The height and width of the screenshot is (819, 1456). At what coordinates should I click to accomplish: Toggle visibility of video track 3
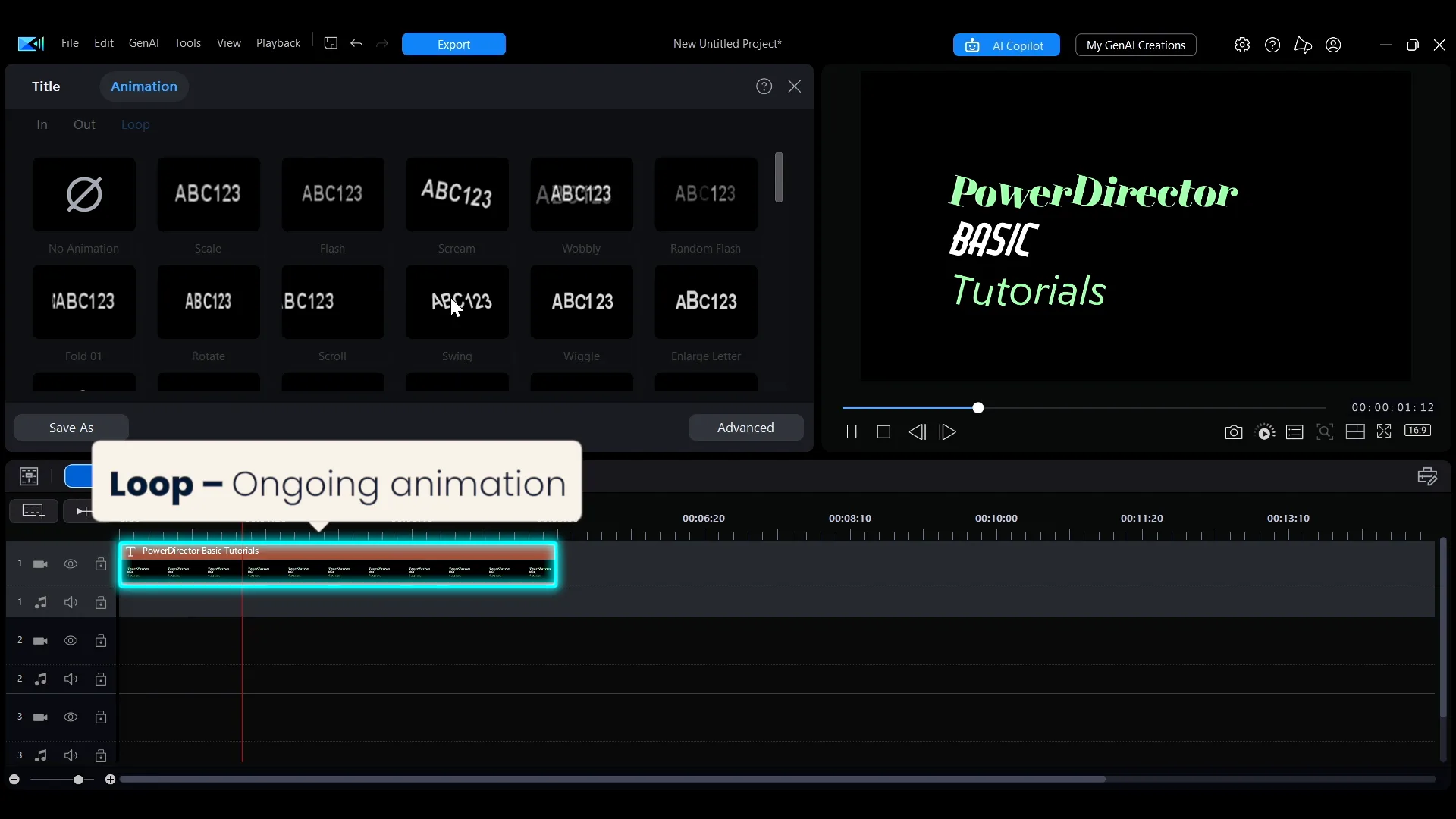pyautogui.click(x=71, y=717)
